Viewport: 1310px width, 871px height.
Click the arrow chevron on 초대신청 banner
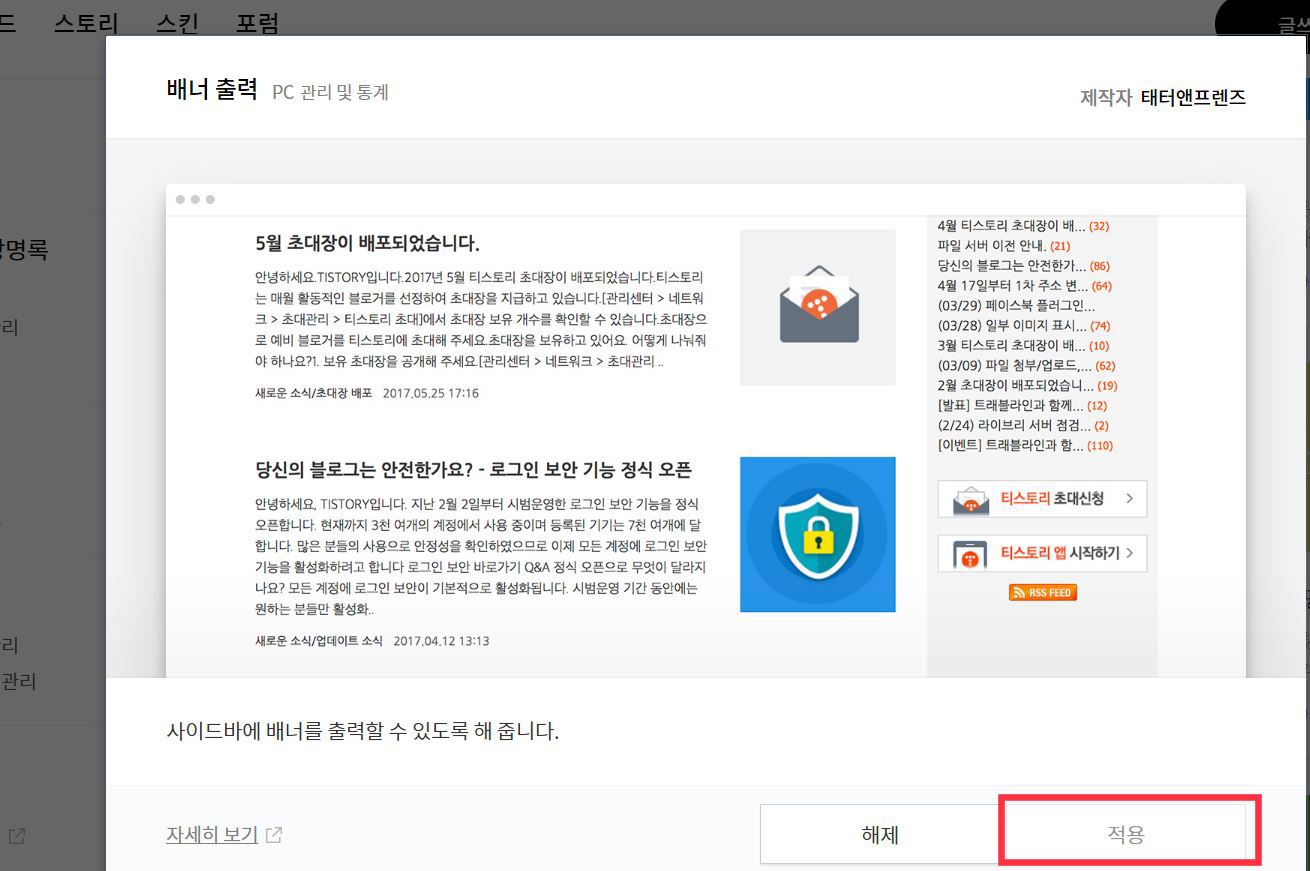(x=1130, y=498)
